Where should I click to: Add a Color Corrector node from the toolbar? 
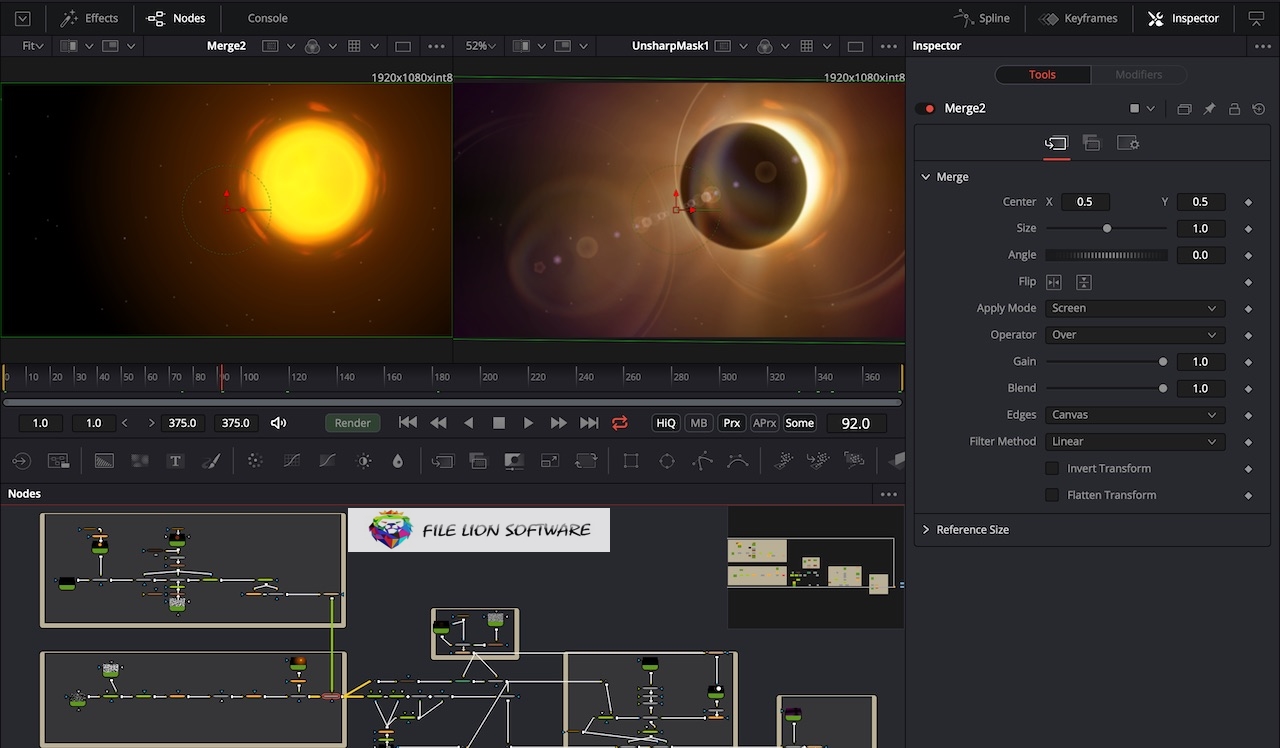pyautogui.click(x=255, y=461)
